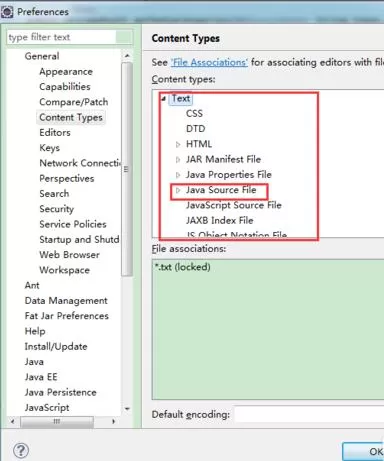This screenshot has width=384, height=461.
Task: Open the Compare/Patch preferences page
Action: coord(74,102)
